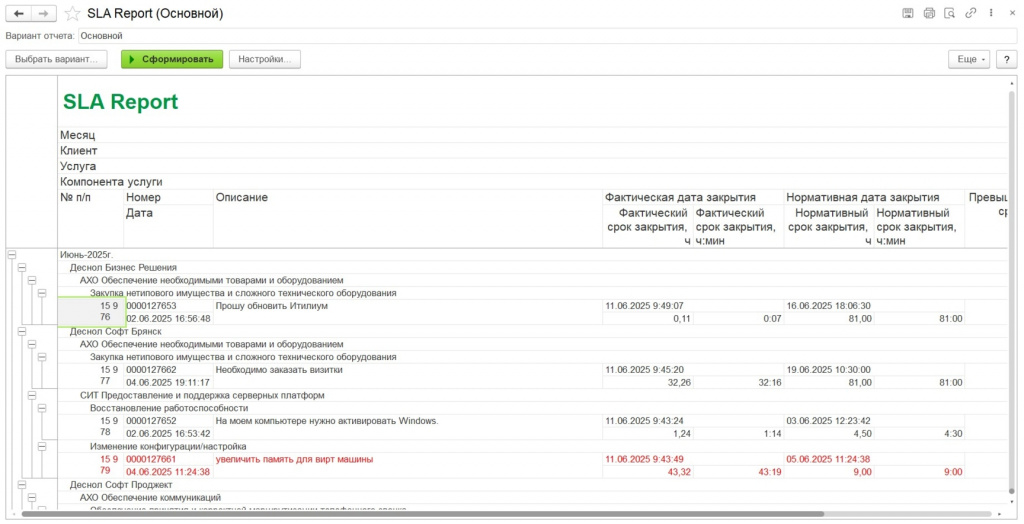1024x524 pixels.
Task: Select the Нормативная дата закрытия column header
Action: pos(863,197)
